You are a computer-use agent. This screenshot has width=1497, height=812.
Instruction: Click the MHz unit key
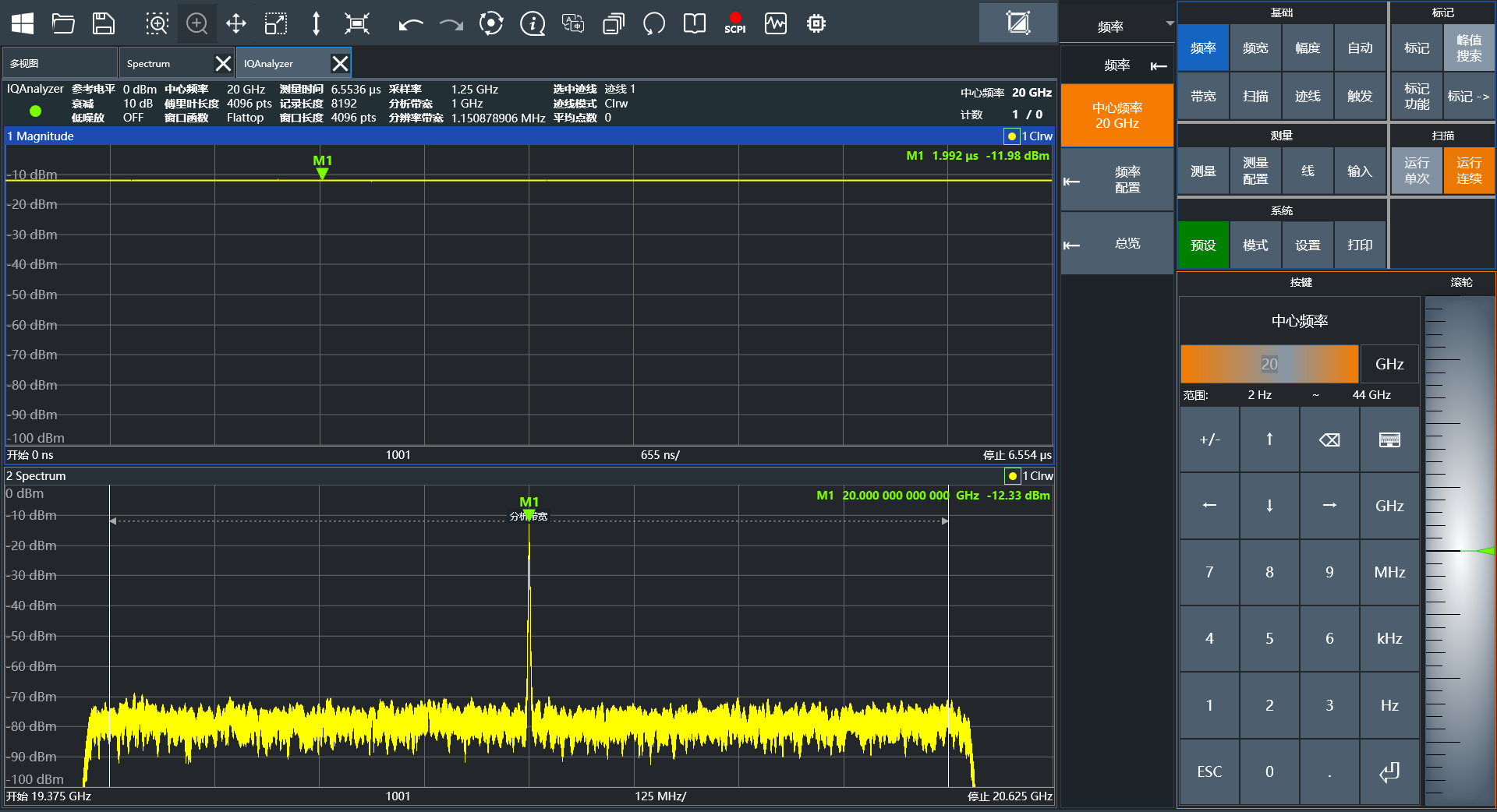(x=1389, y=572)
